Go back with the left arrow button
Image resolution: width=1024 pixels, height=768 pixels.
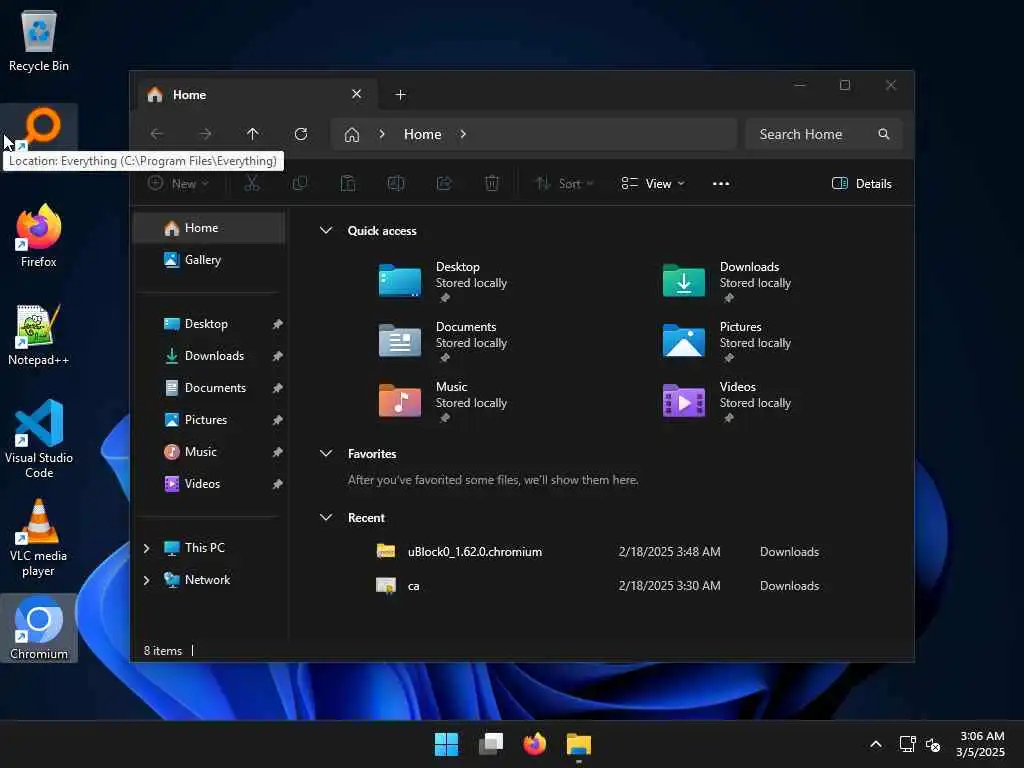click(x=157, y=134)
